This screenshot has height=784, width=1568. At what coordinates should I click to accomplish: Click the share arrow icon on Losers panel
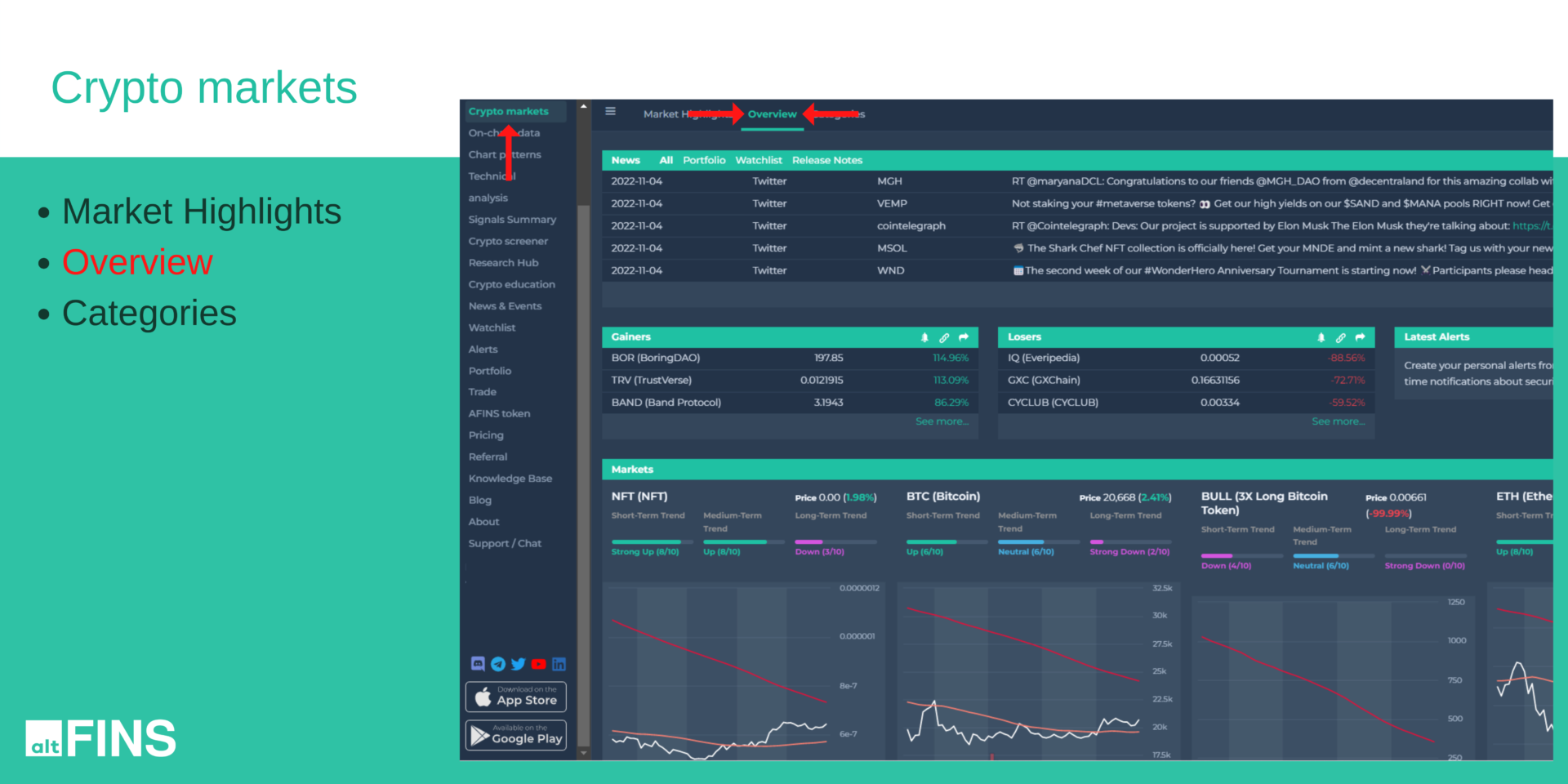1360,337
